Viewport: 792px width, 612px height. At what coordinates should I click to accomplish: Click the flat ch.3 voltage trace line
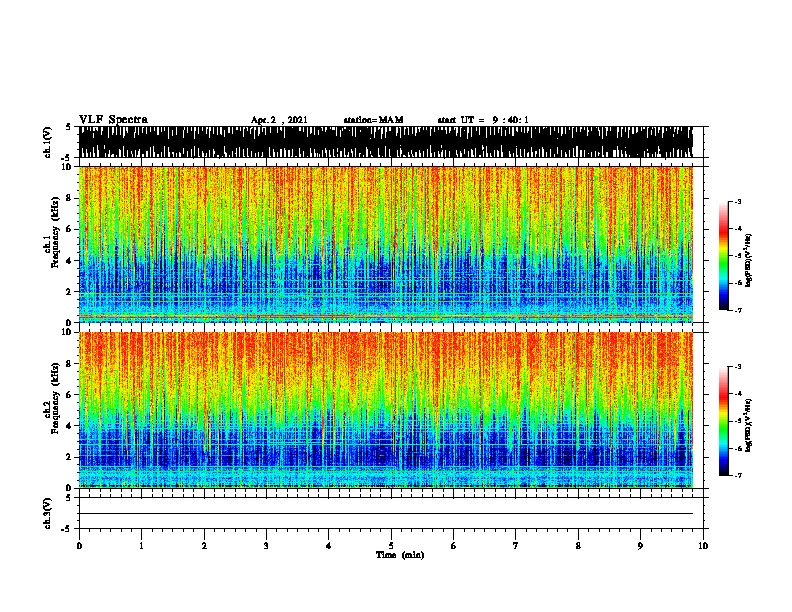point(386,514)
